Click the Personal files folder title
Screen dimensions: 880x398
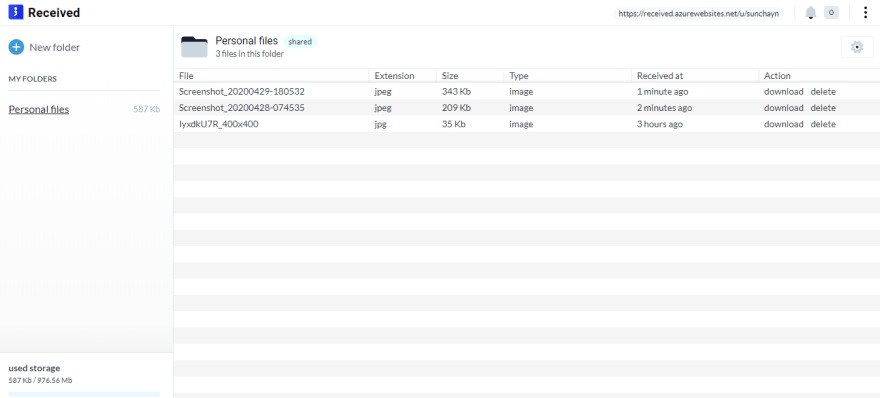point(247,41)
